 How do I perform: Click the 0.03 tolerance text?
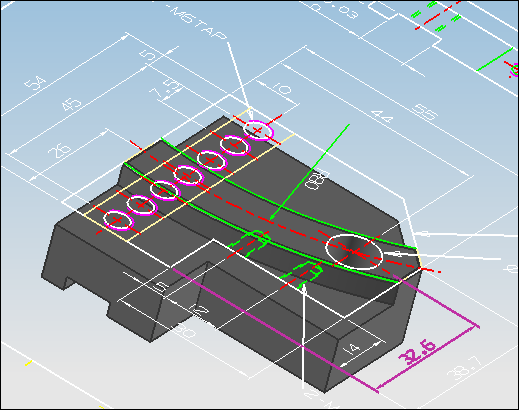coord(340,9)
